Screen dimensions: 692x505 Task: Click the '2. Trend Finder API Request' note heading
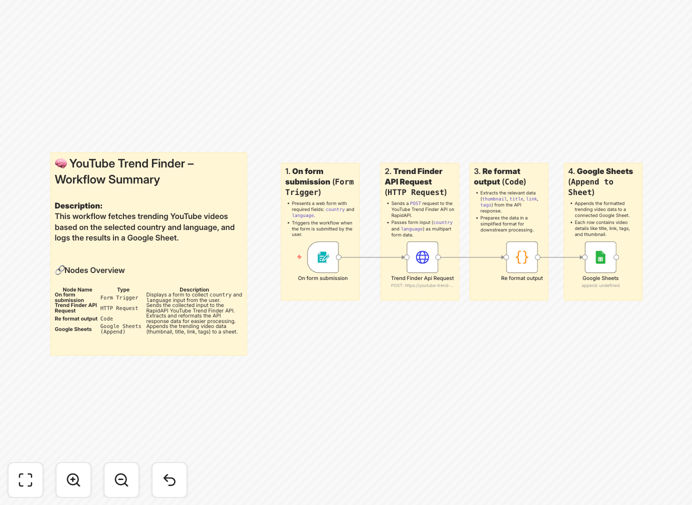[x=416, y=181]
